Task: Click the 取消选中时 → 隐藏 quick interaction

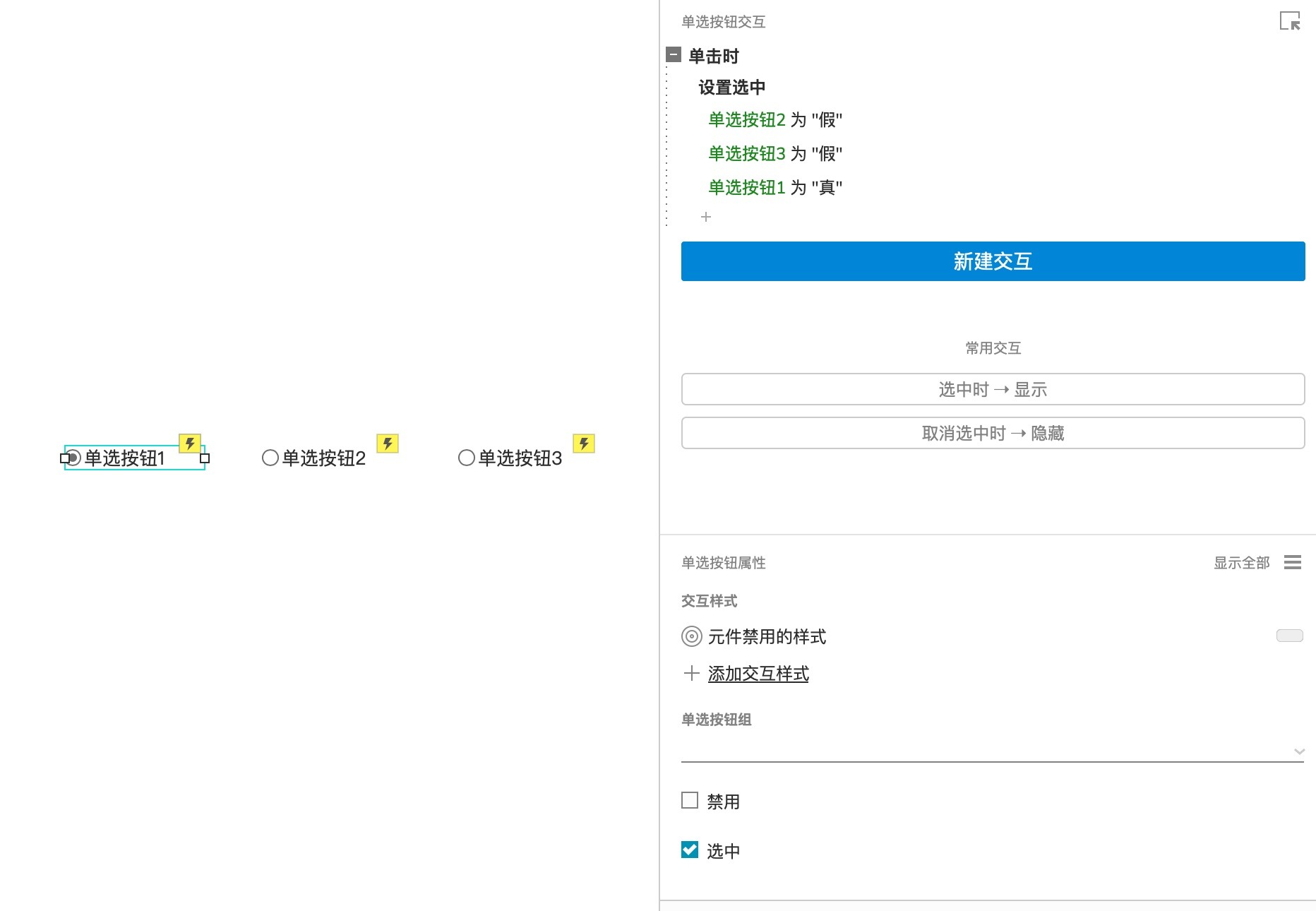Action: click(x=993, y=433)
